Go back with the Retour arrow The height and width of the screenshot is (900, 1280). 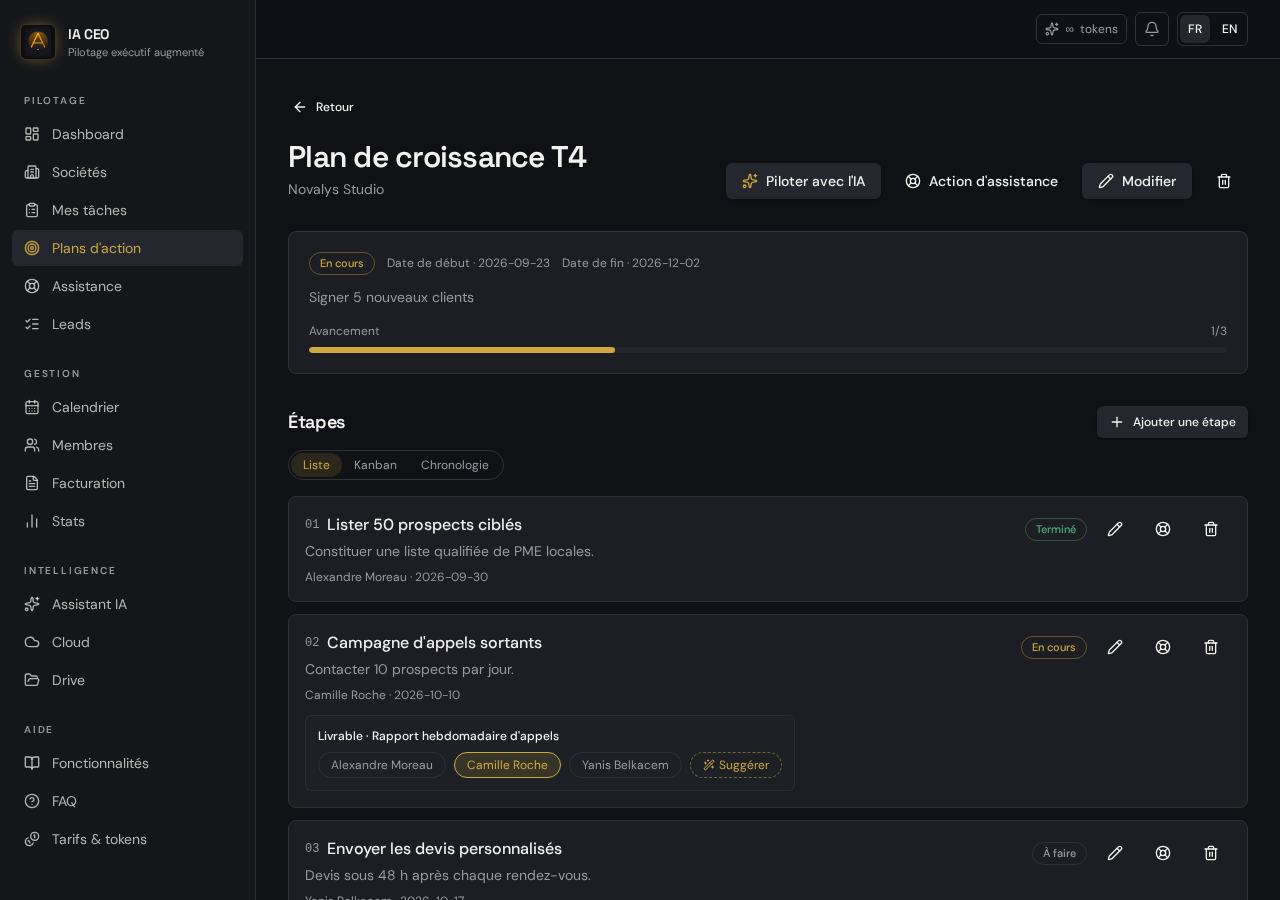pos(323,107)
